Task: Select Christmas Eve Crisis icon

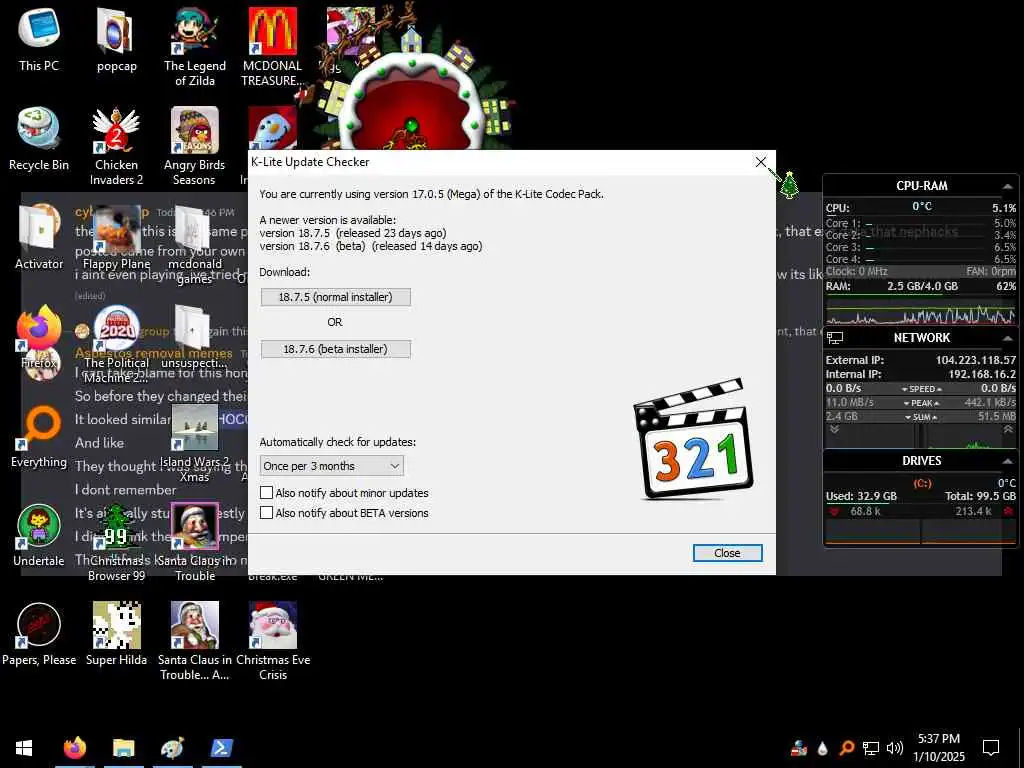Action: pos(272,641)
